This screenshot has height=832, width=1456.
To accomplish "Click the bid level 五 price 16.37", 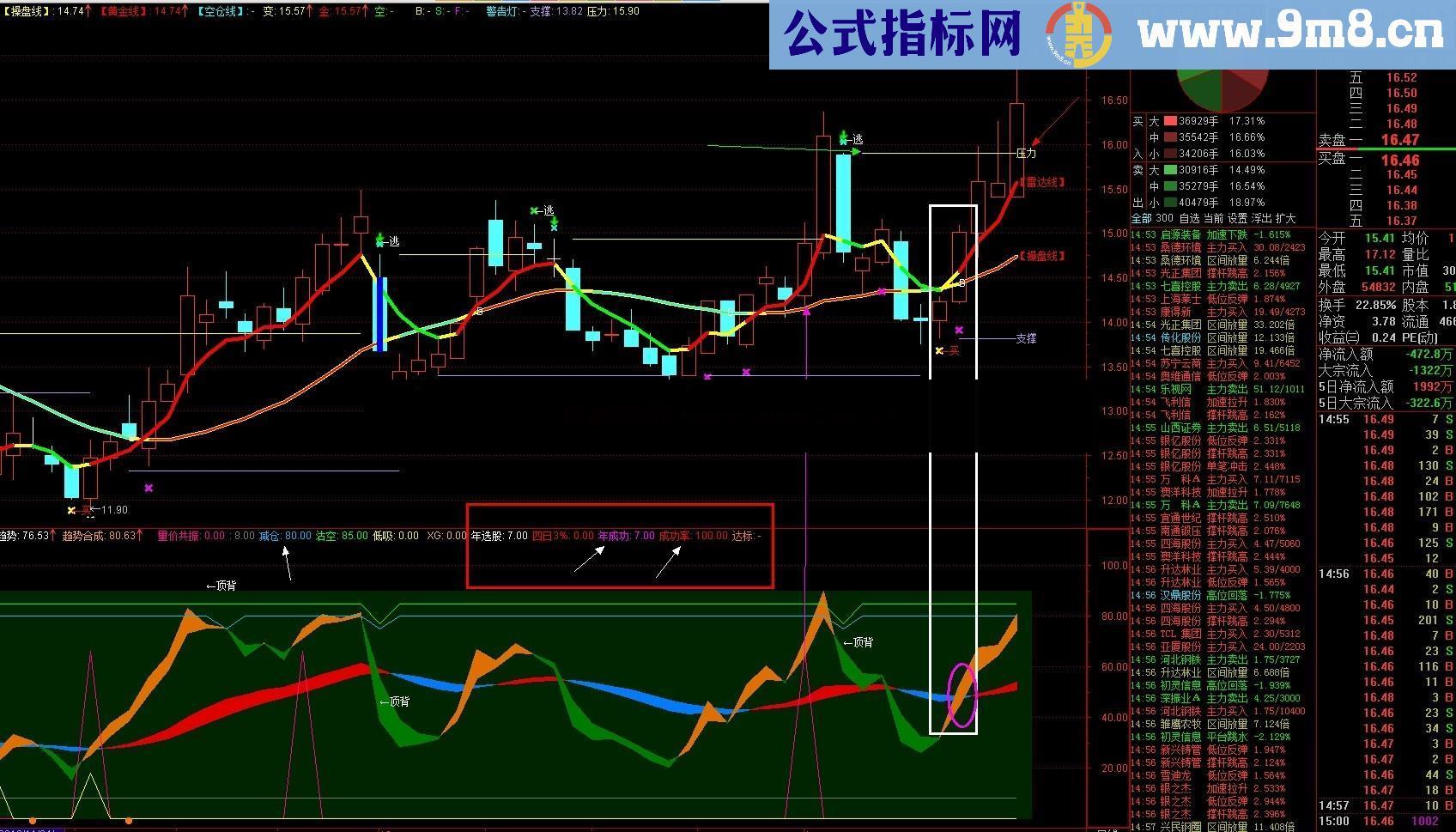I will pyautogui.click(x=1401, y=221).
